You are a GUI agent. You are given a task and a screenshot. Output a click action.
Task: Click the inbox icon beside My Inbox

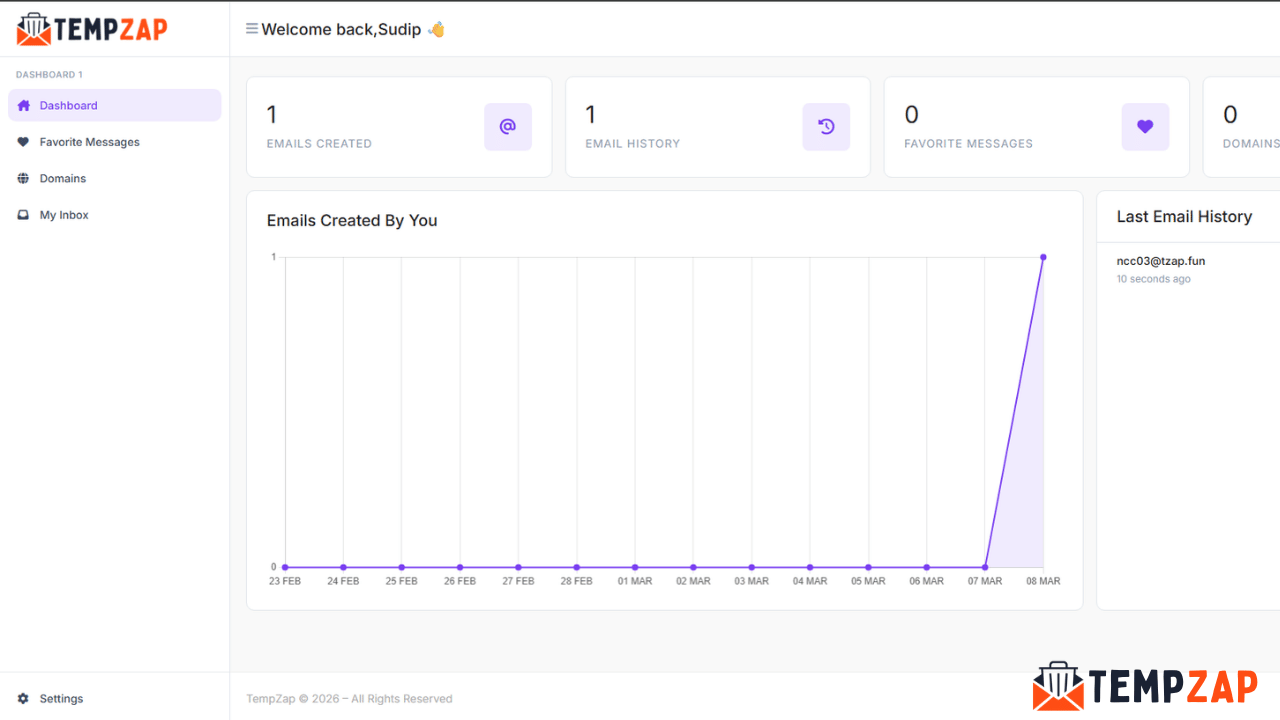pyautogui.click(x=23, y=214)
